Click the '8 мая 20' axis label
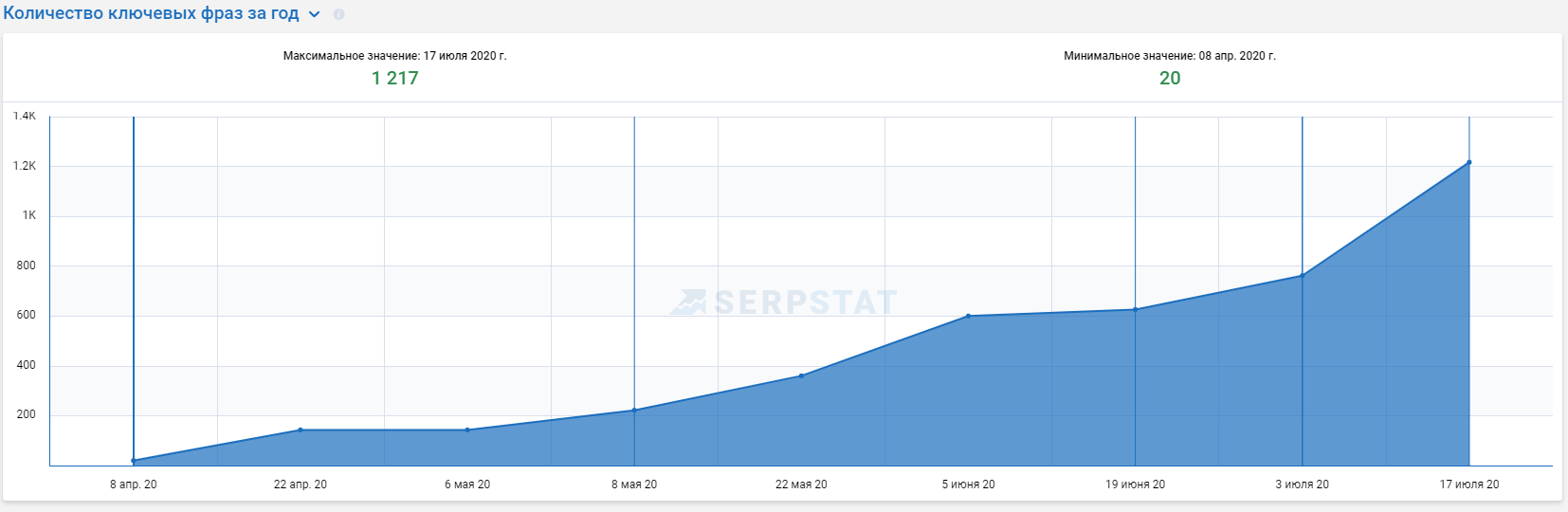1568x512 pixels. point(634,485)
